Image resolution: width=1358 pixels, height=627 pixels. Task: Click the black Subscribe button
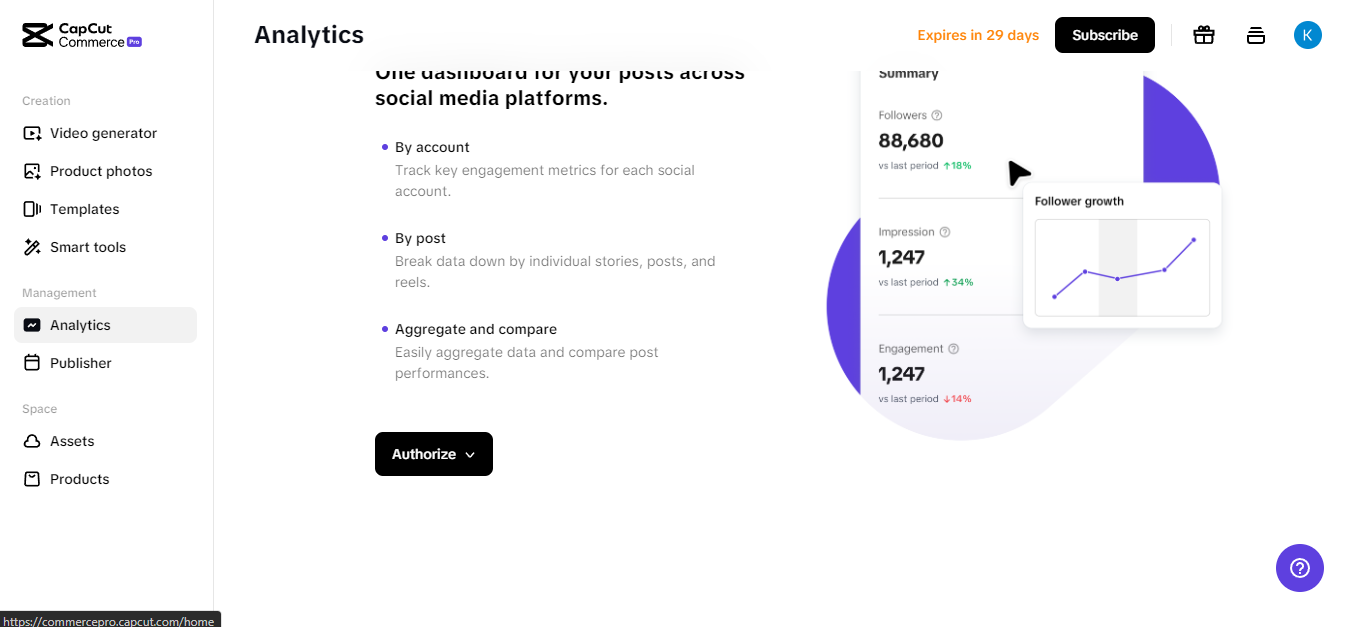pos(1104,35)
